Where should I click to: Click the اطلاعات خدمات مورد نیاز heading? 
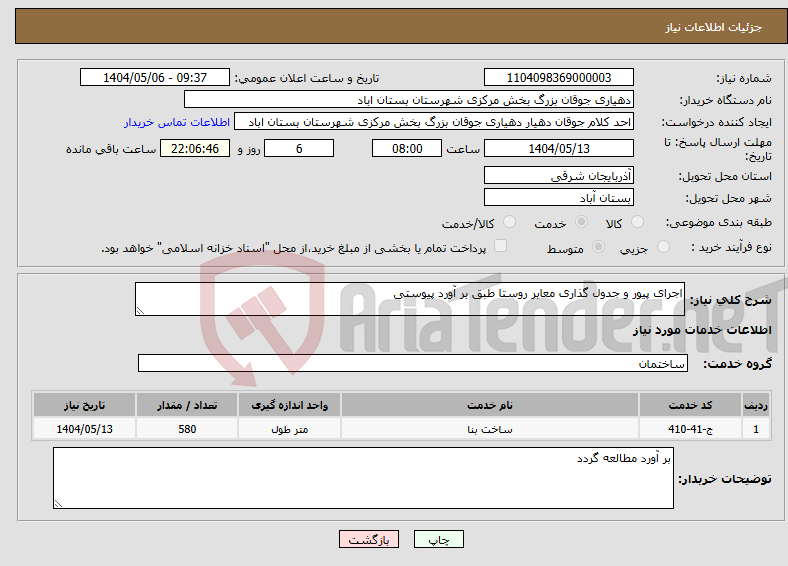[x=702, y=330]
